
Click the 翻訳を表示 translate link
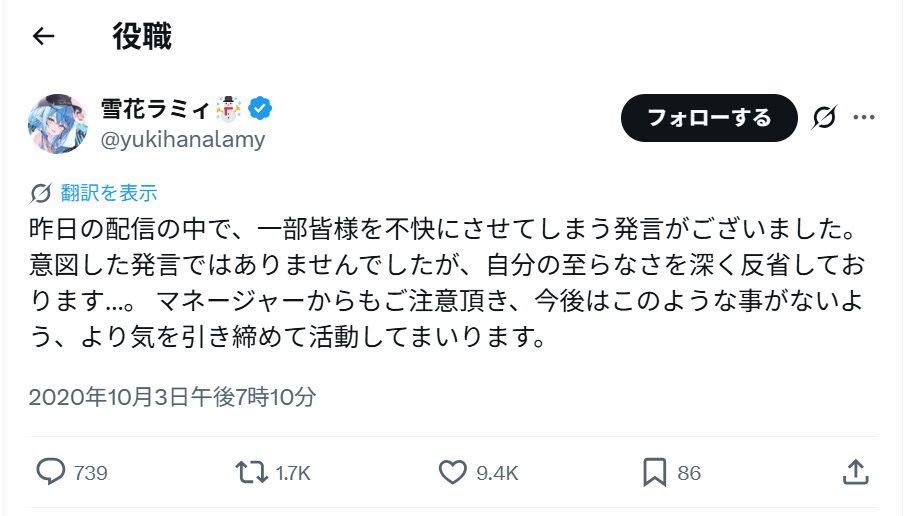[108, 193]
